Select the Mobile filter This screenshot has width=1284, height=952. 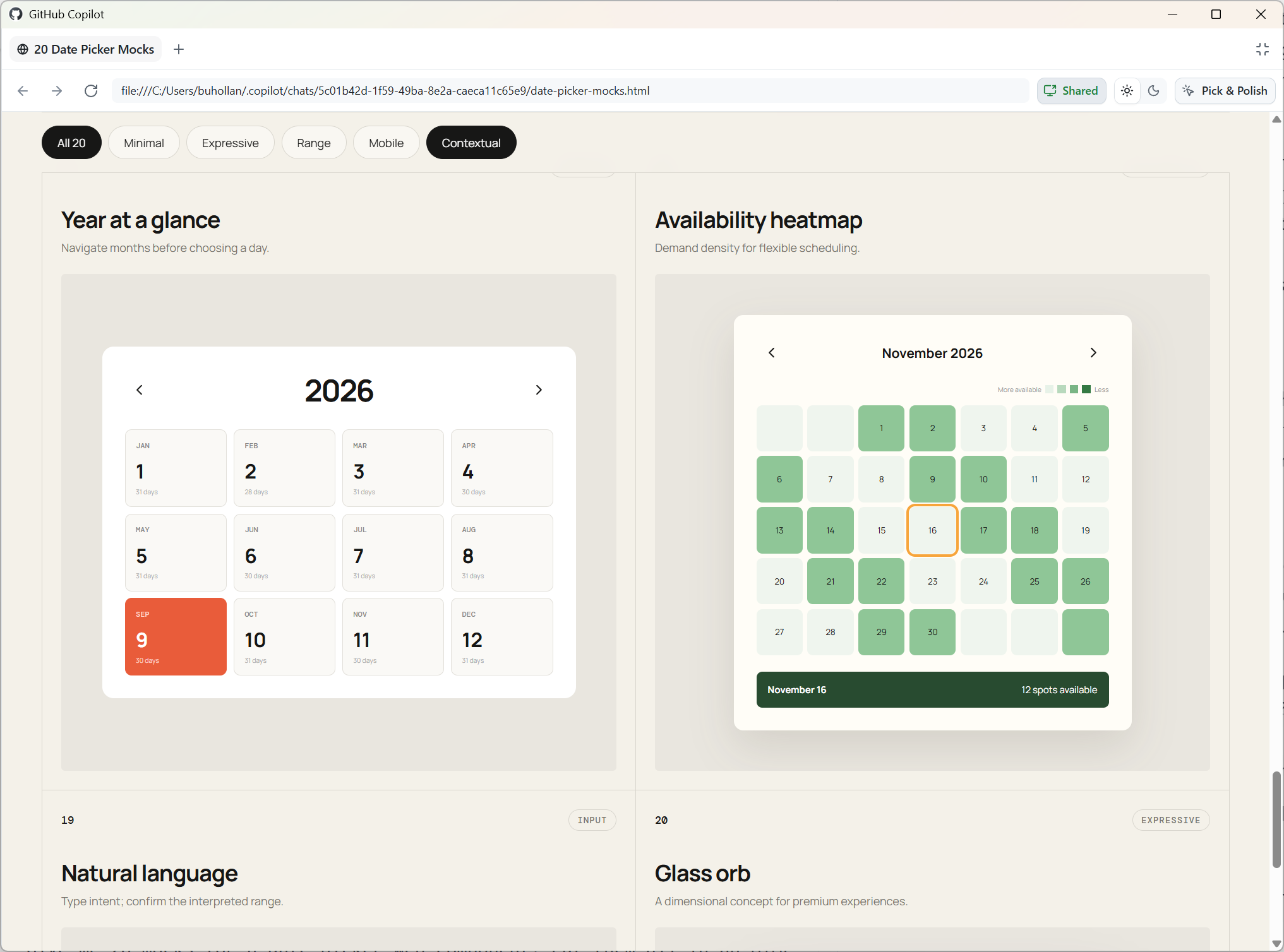387,143
